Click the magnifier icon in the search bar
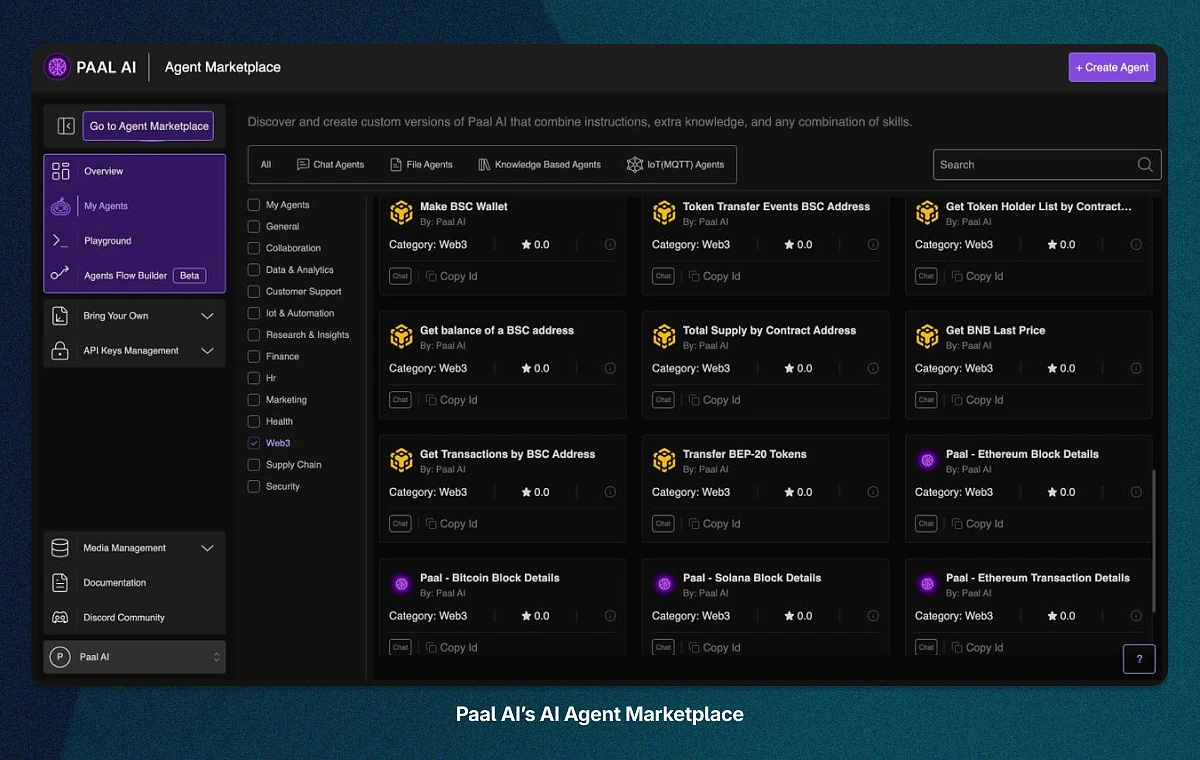The image size is (1200, 760). coord(1143,164)
